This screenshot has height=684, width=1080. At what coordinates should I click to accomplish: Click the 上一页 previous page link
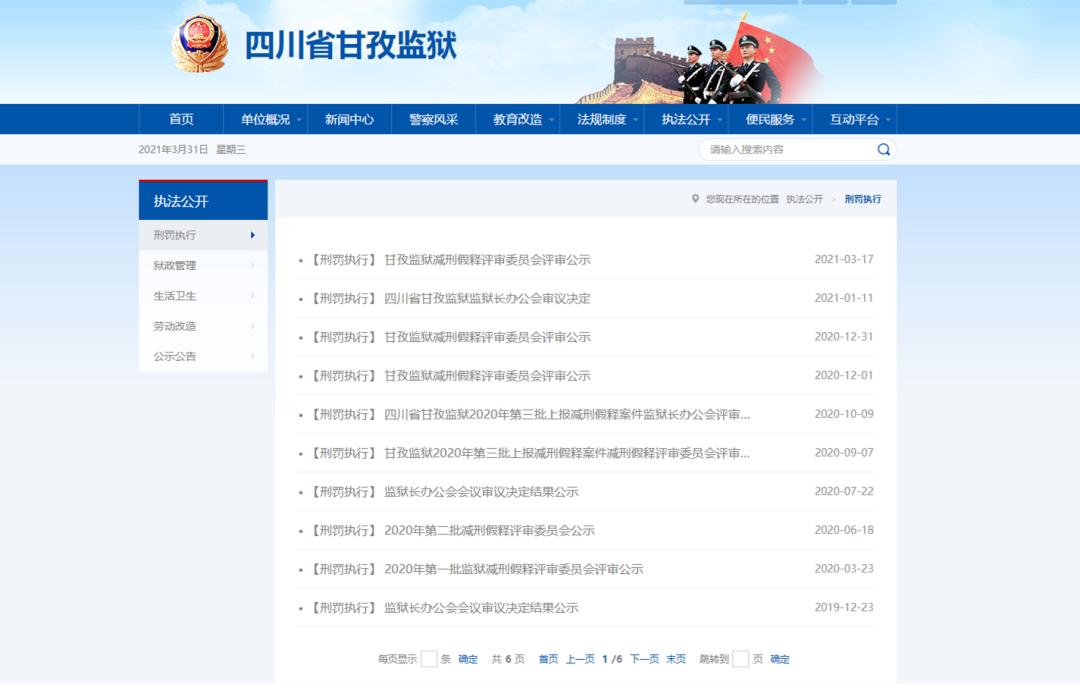coord(580,659)
